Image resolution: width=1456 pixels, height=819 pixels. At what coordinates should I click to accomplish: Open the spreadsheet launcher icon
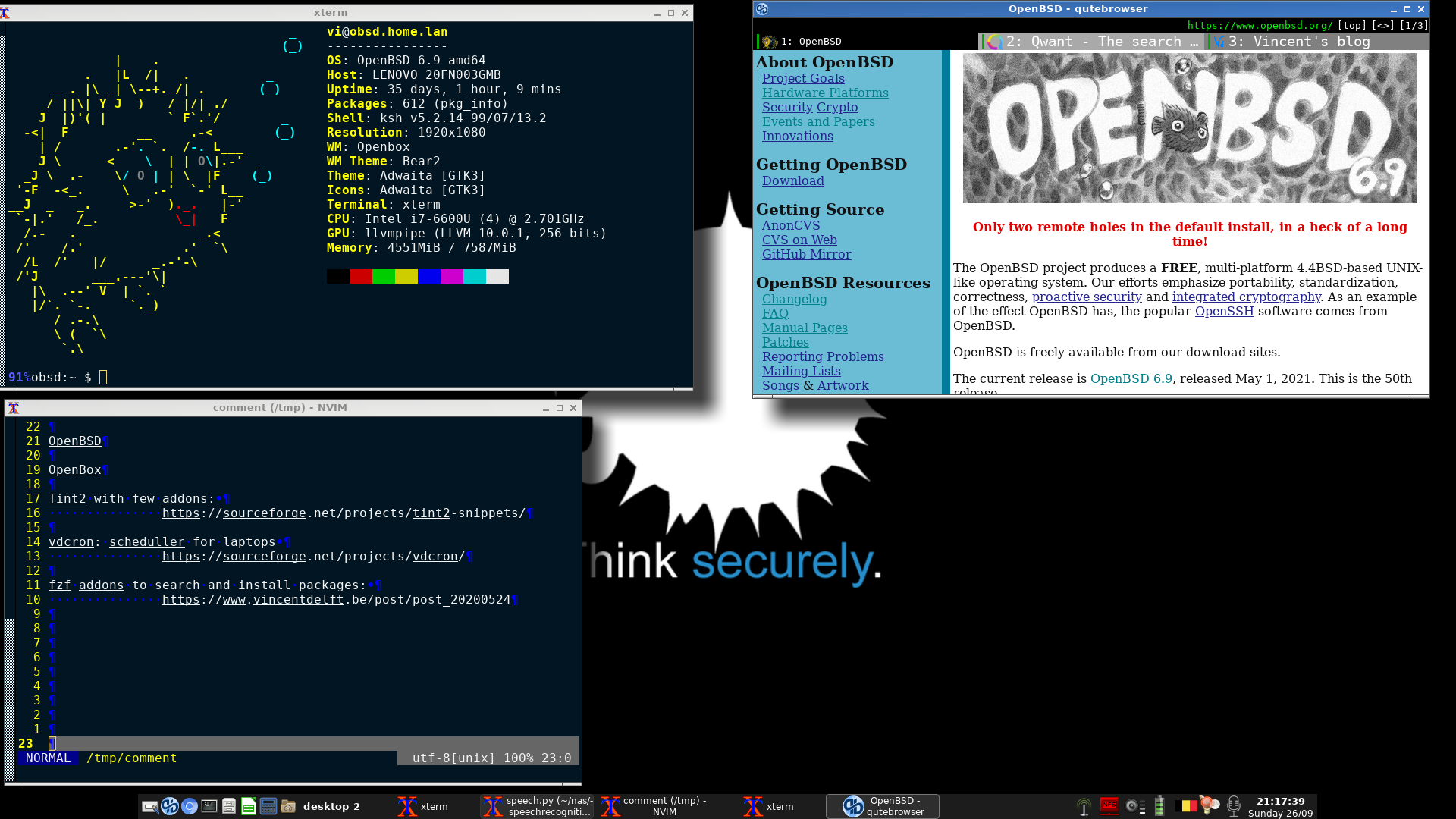pos(249,806)
